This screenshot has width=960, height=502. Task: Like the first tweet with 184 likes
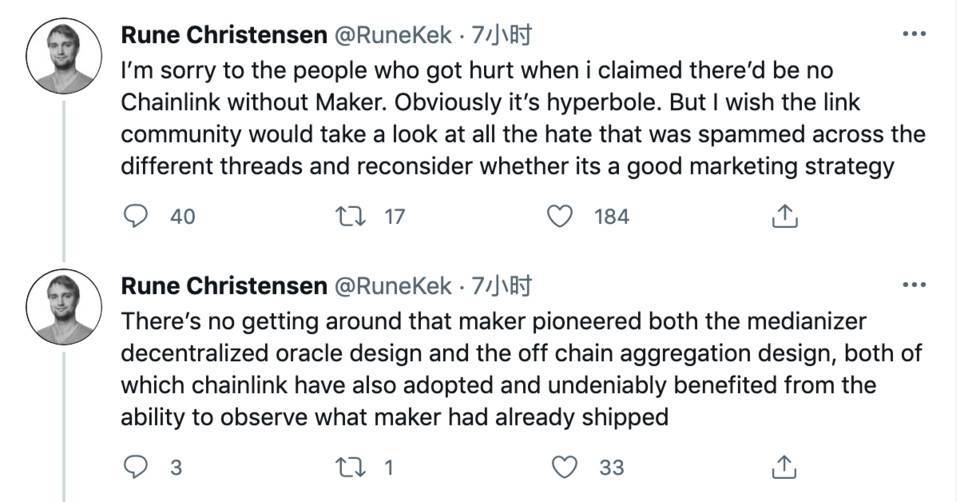(565, 215)
